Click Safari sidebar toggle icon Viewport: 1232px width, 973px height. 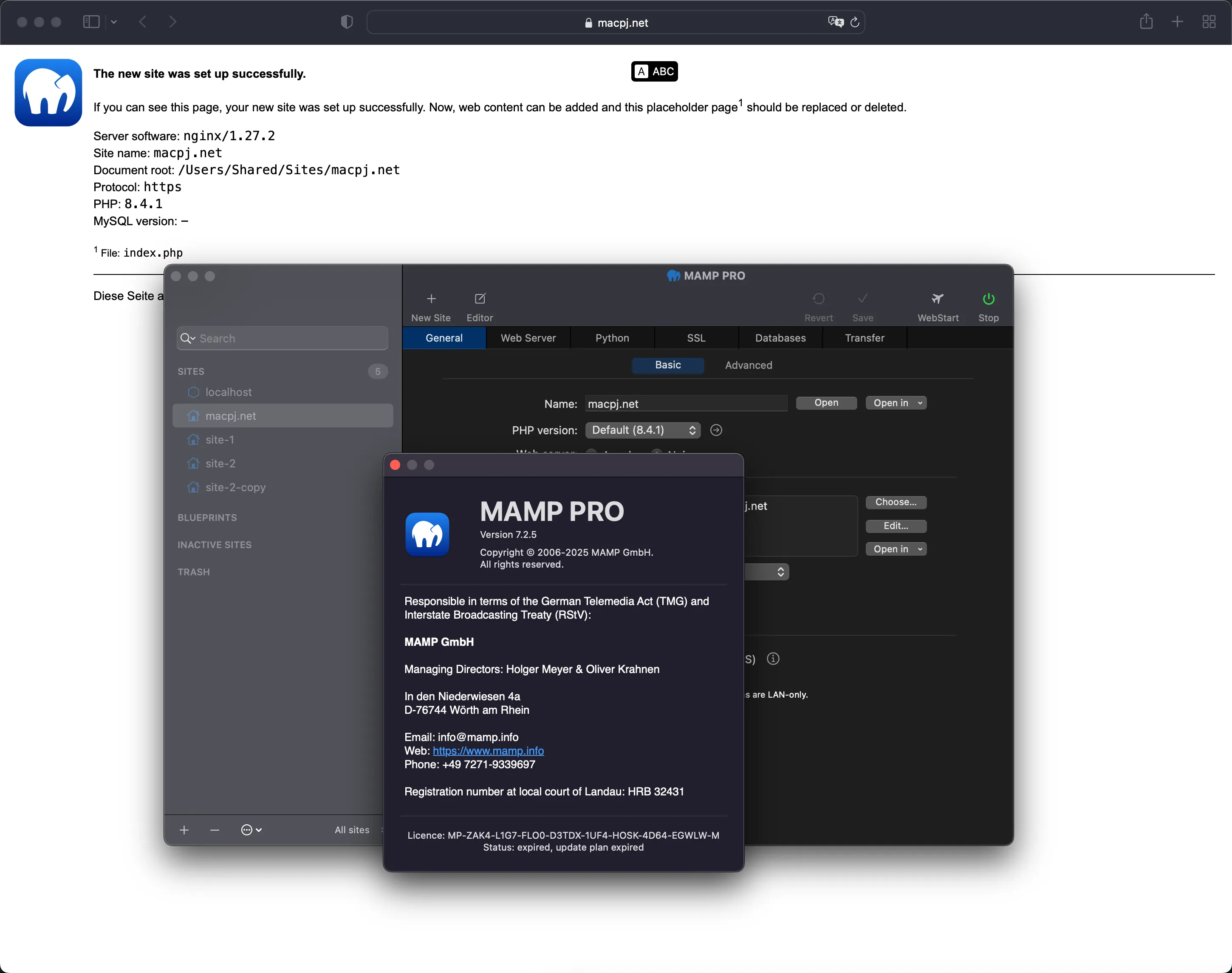click(x=91, y=22)
